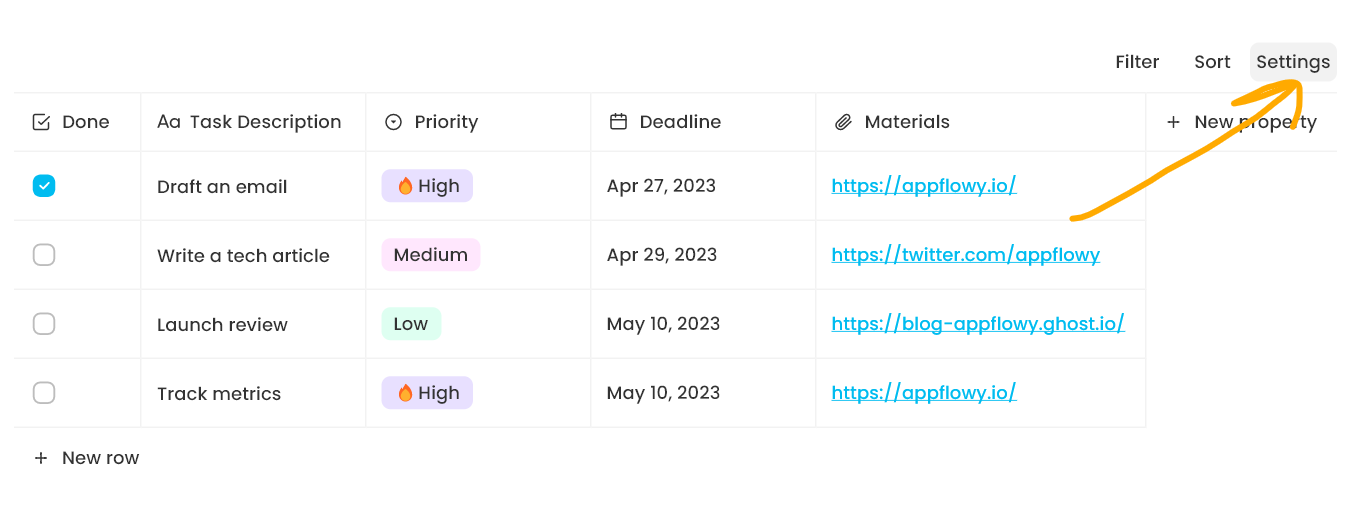Tick the Track metrics checkbox
Viewport: 1372px width, 511px height.
pos(44,393)
